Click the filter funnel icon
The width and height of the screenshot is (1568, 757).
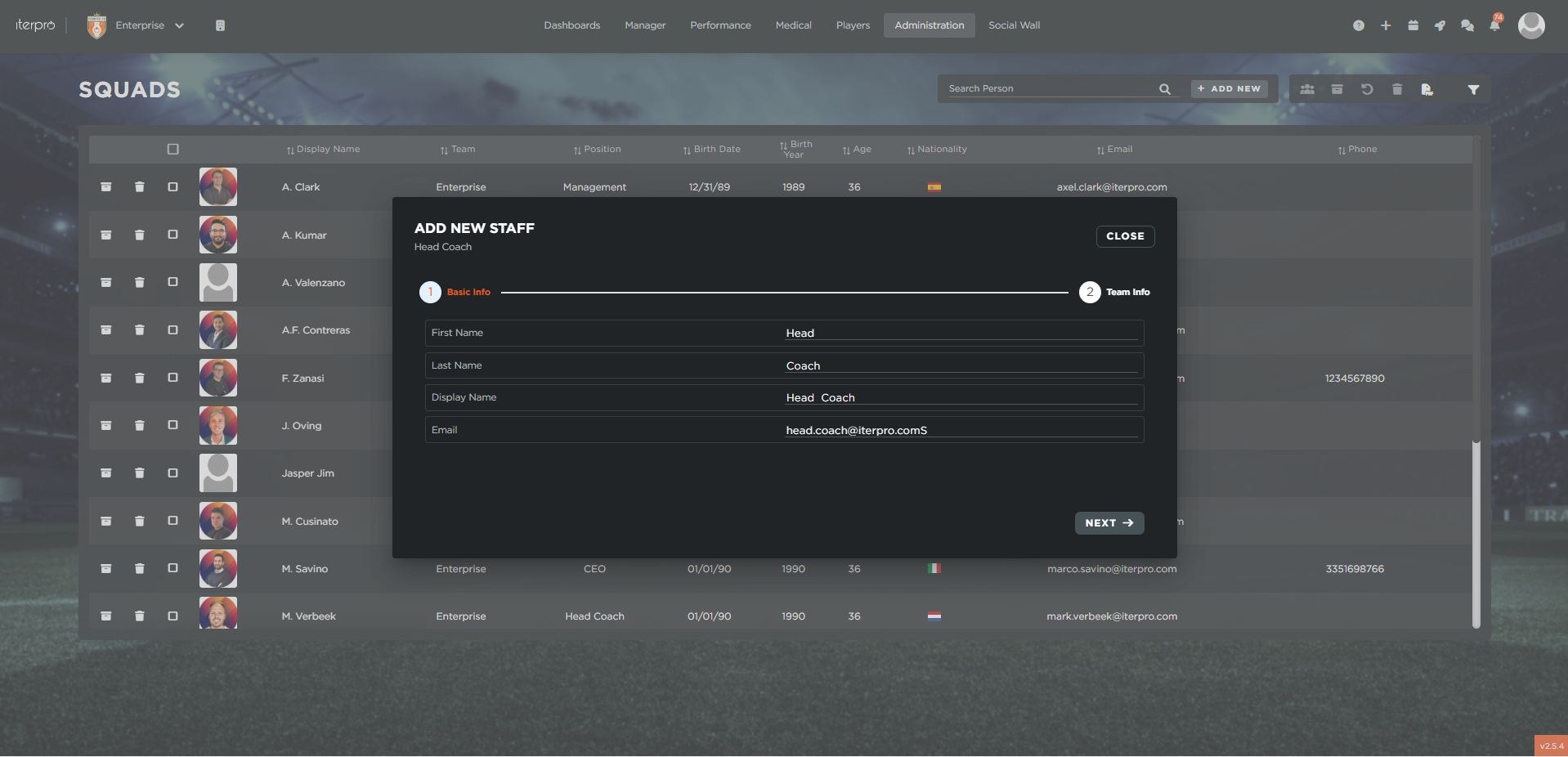[x=1473, y=90]
